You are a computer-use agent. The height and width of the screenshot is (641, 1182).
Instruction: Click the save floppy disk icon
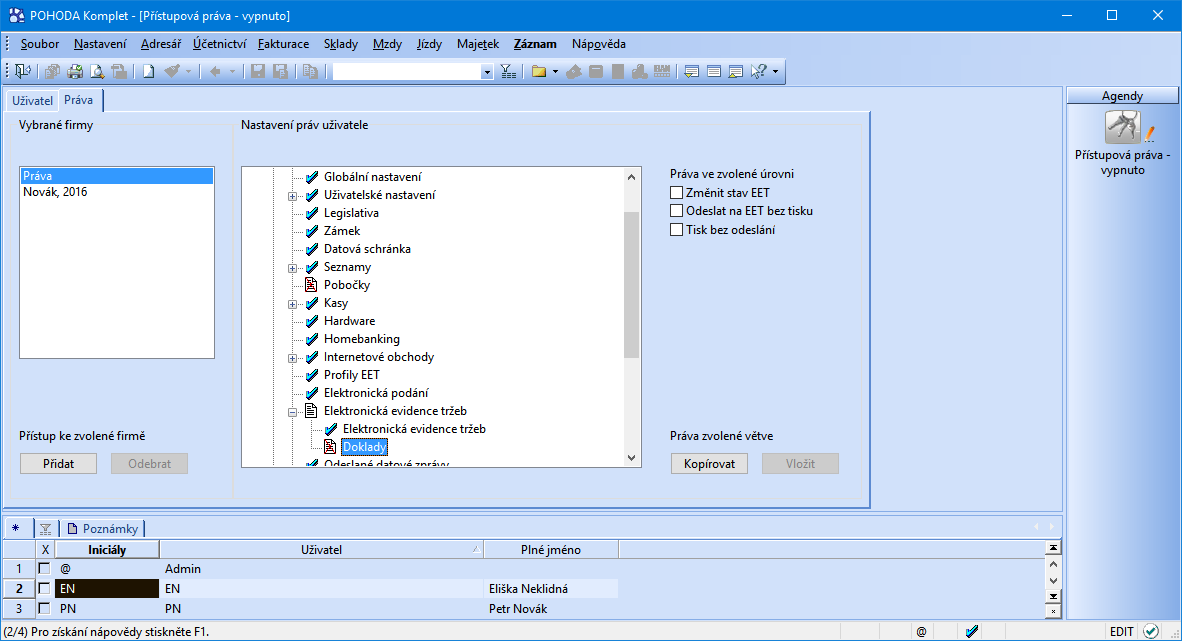[258, 72]
